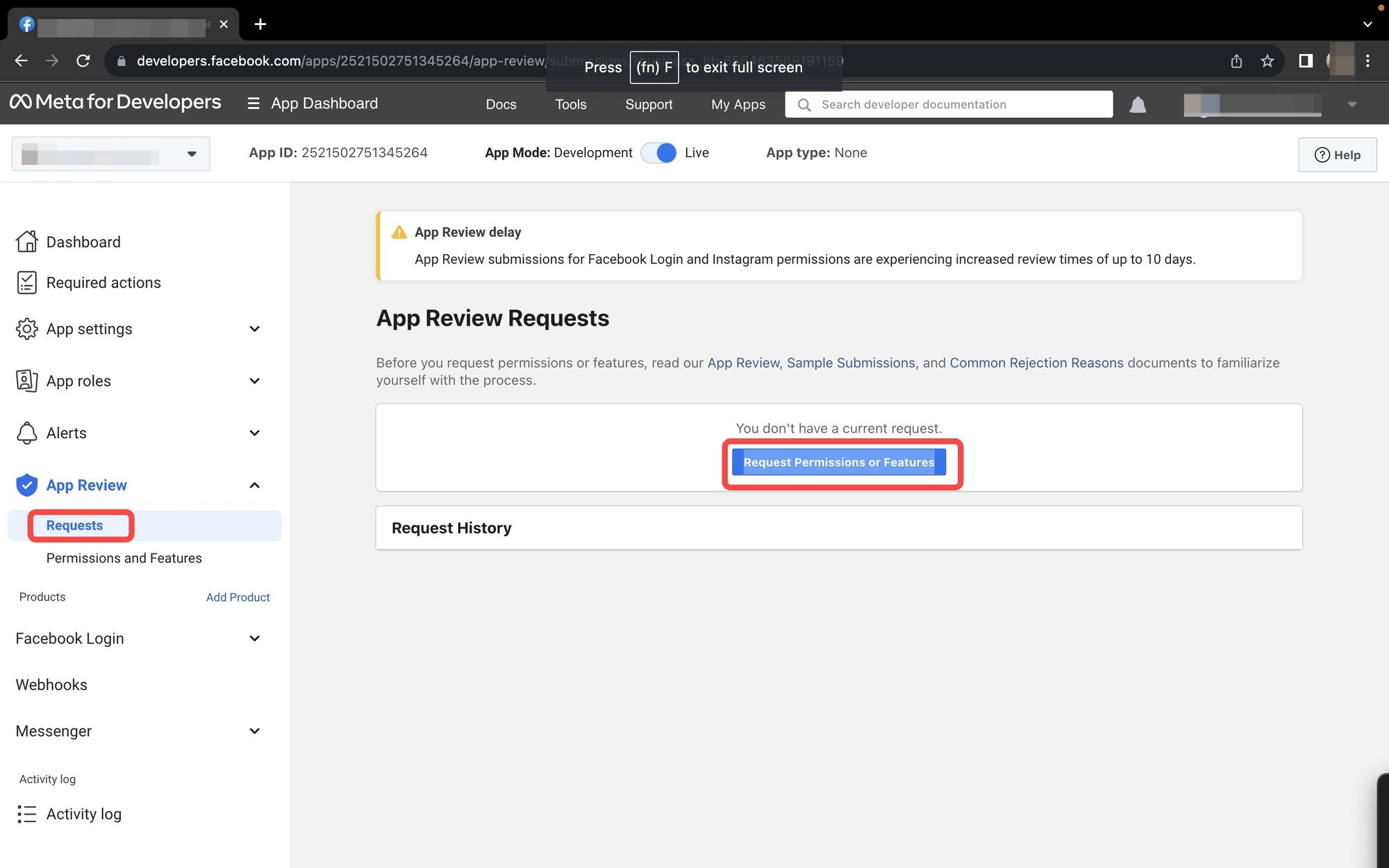Screen dimensions: 1389x868
Task: Open the Common Rejection Reasons link
Action: pos(1036,363)
